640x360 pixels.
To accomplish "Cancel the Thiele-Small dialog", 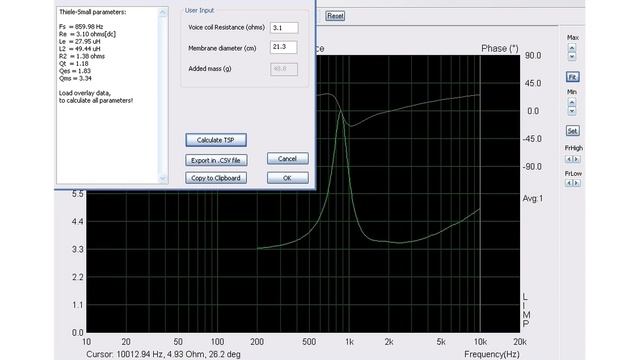I will pos(288,158).
